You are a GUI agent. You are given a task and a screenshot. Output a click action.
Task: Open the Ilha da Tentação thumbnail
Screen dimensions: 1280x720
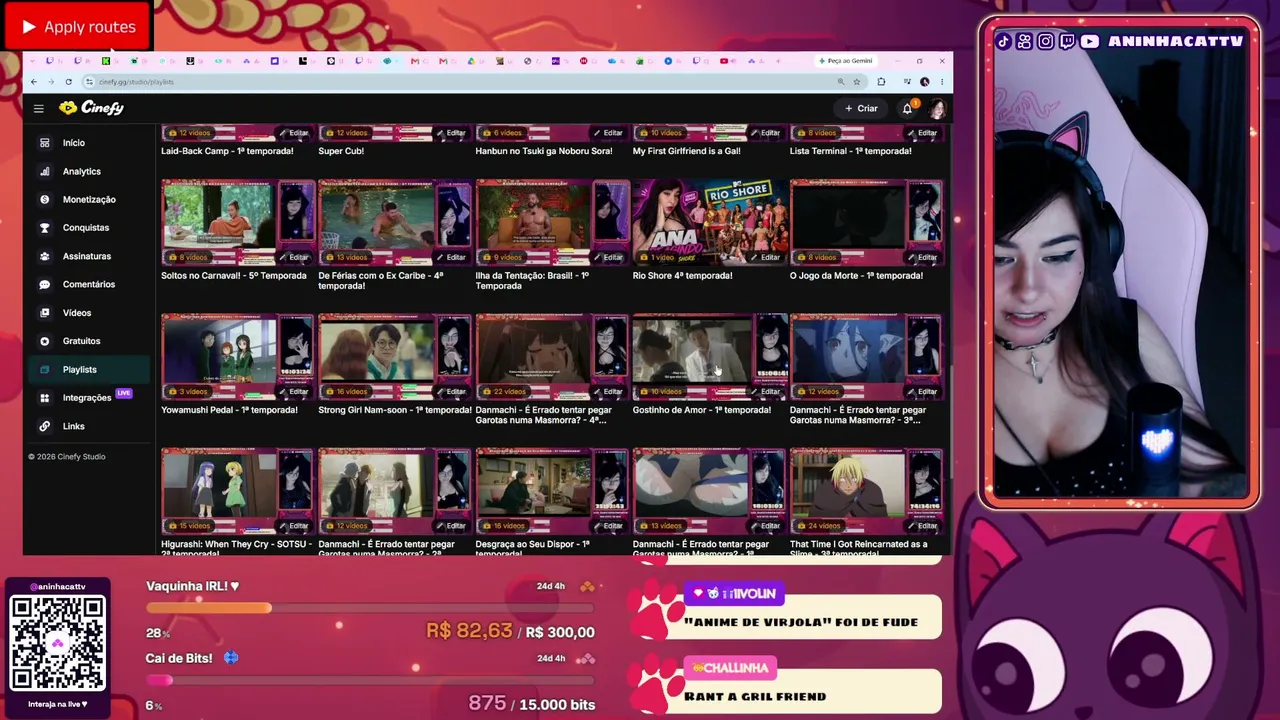552,223
